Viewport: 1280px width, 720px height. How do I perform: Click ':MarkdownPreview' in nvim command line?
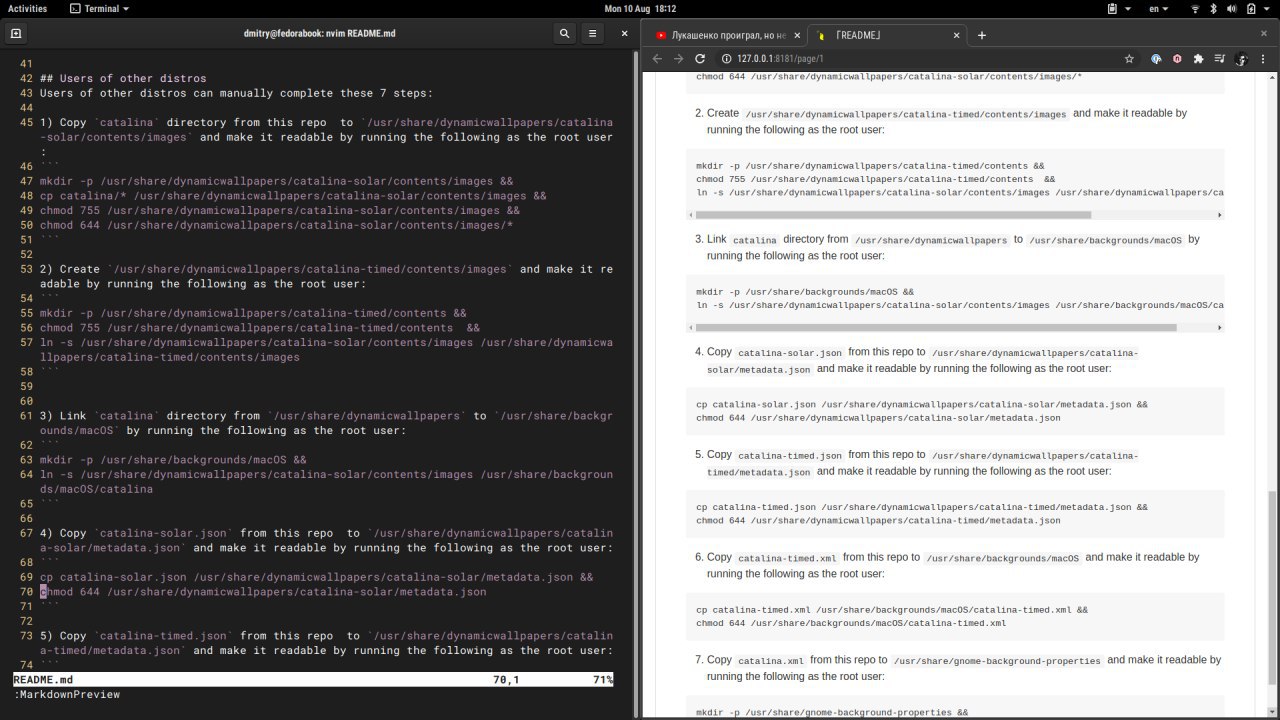(66, 694)
